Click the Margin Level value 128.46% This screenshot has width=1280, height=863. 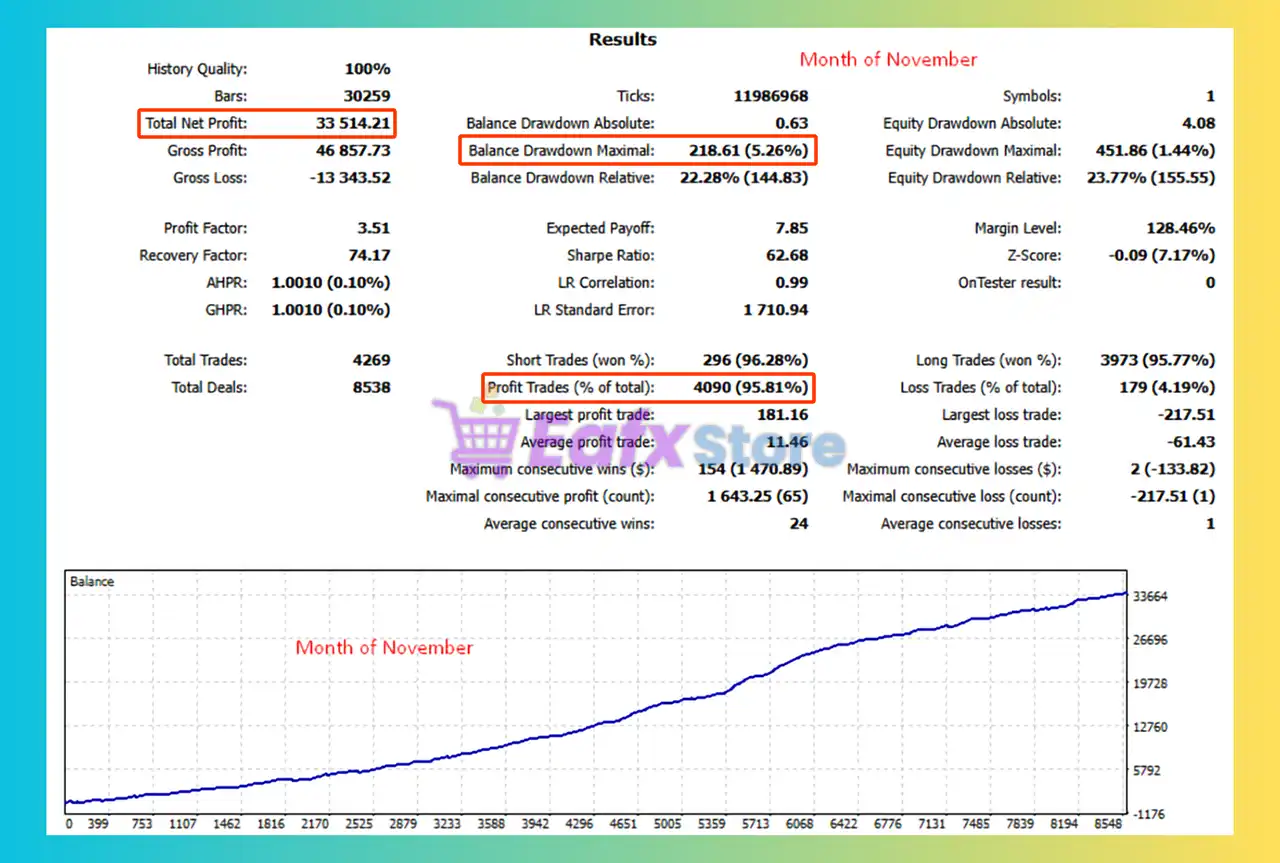coord(1181,227)
